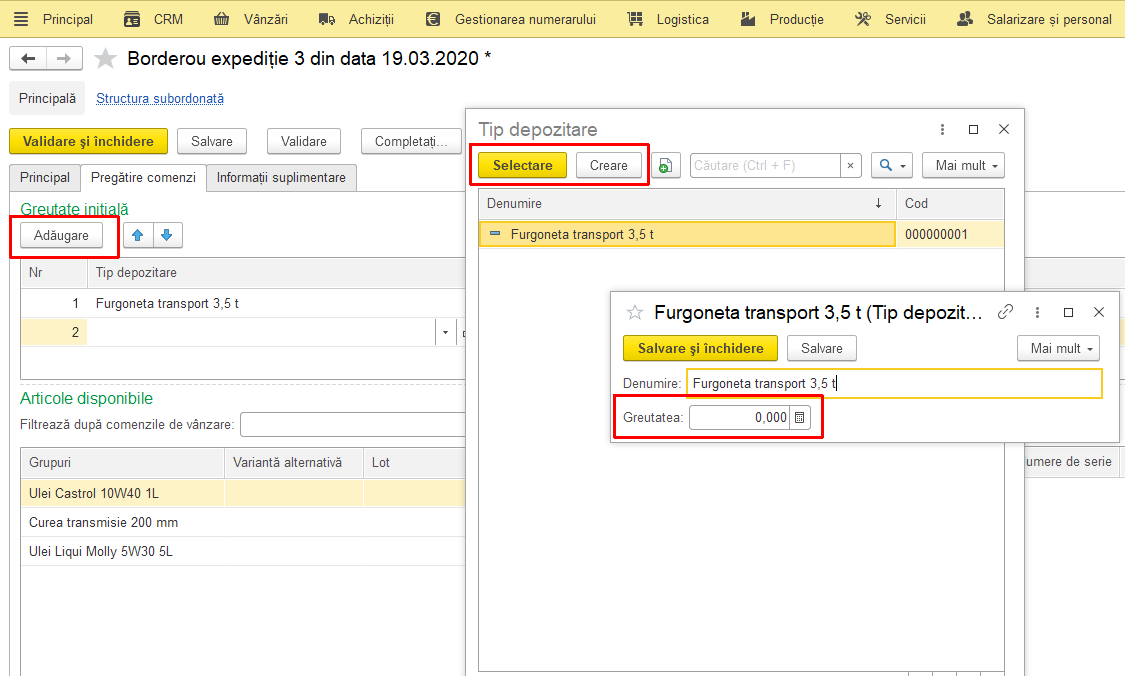The width and height of the screenshot is (1125, 676).
Task: Open Mai mult menu in Tip depozitare window
Action: click(x=963, y=165)
